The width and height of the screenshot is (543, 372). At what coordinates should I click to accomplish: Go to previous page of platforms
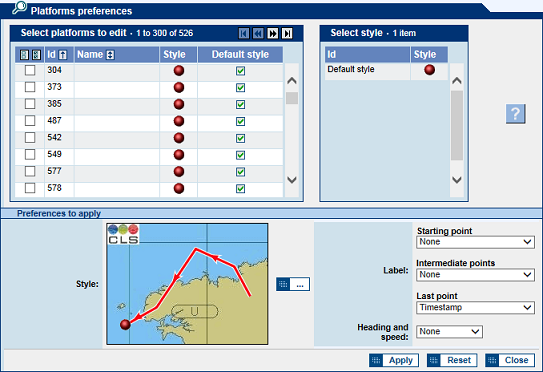click(258, 33)
